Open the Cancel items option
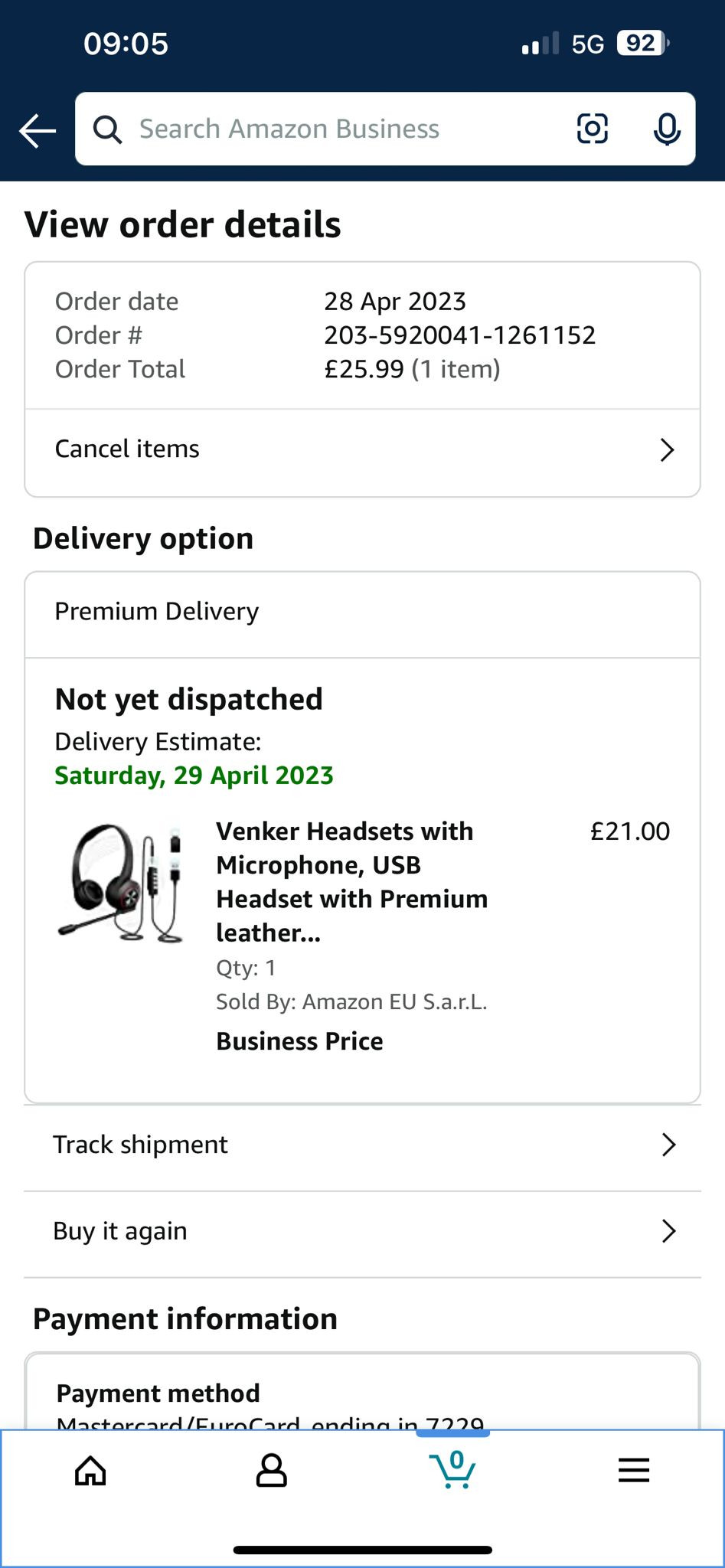The image size is (725, 1568). click(127, 449)
